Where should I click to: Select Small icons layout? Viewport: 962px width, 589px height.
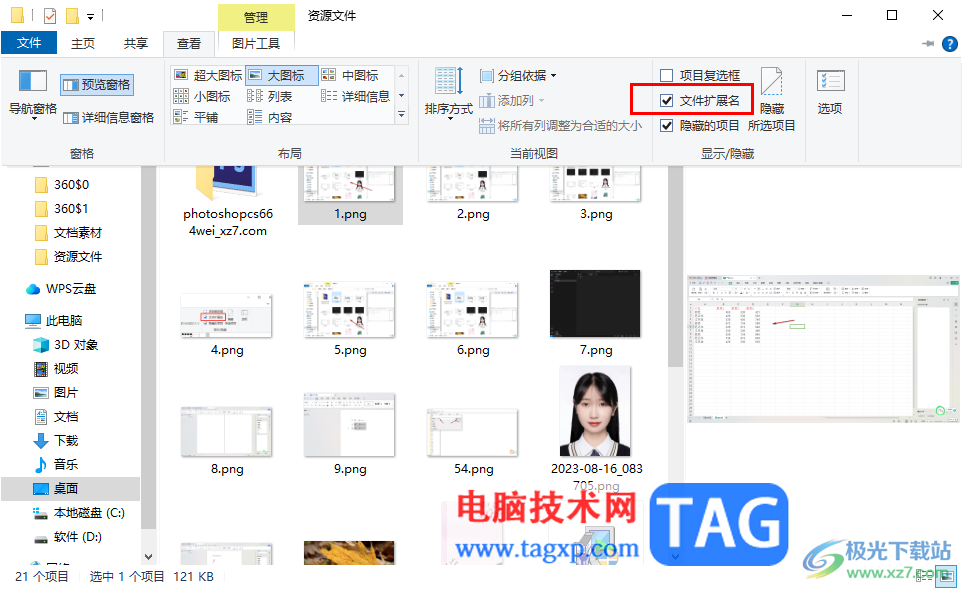click(202, 96)
